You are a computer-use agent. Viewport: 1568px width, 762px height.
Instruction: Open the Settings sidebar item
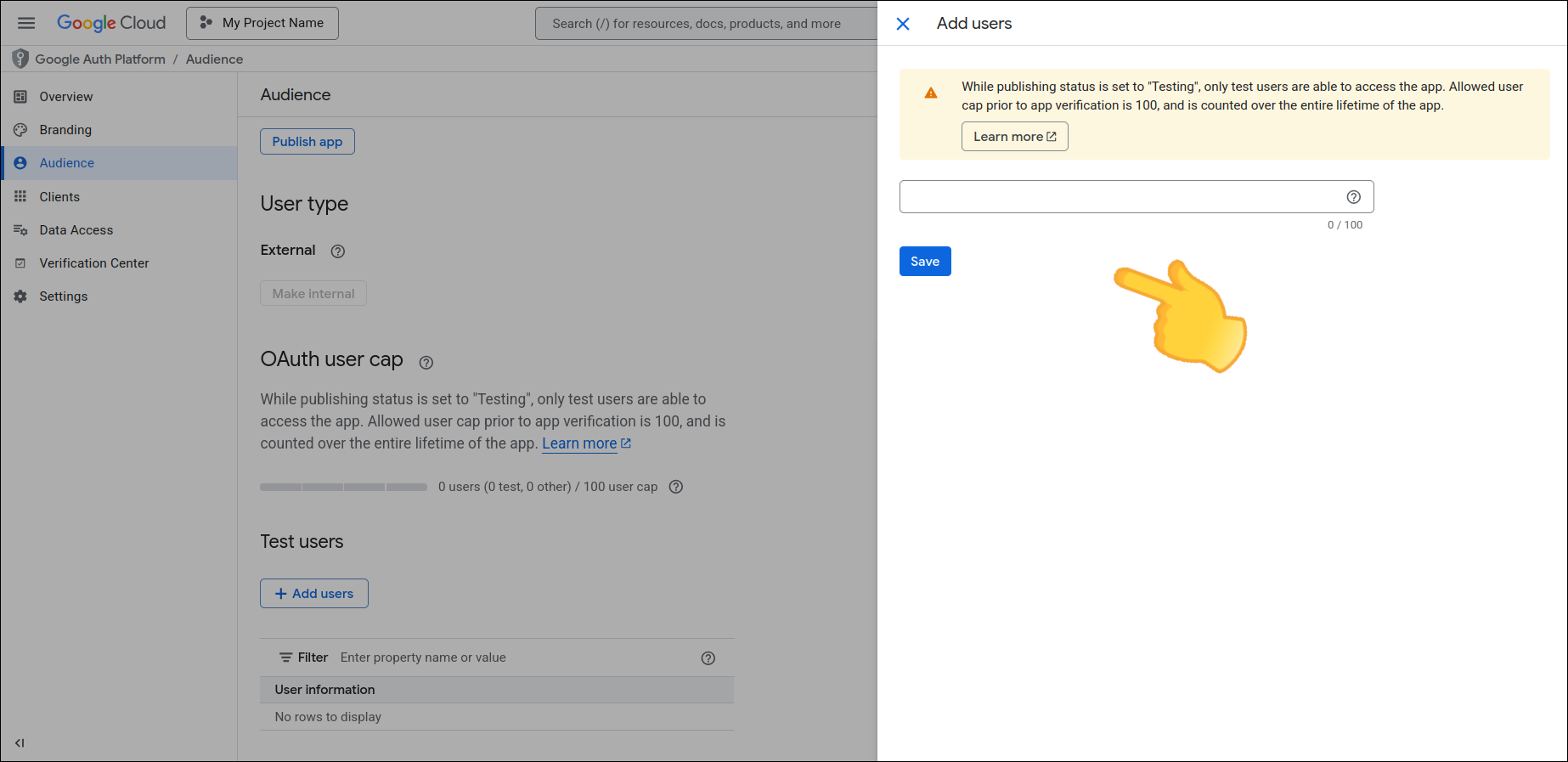119,296
